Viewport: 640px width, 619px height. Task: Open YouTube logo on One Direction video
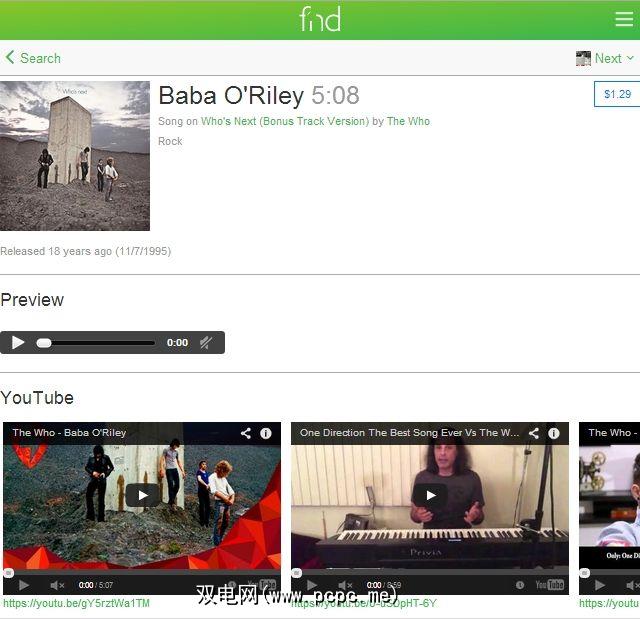pyautogui.click(x=549, y=585)
